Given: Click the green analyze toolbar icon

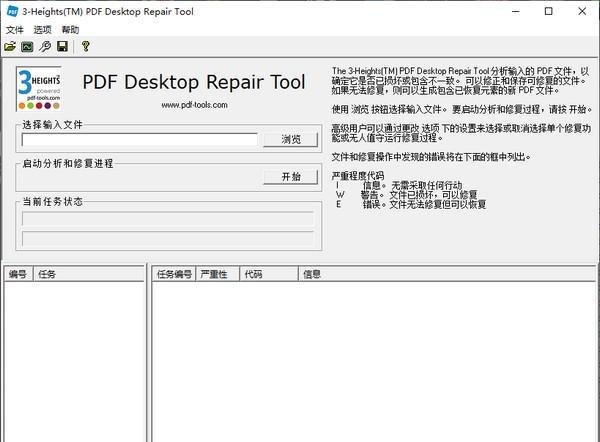Looking at the screenshot, I should (27, 47).
